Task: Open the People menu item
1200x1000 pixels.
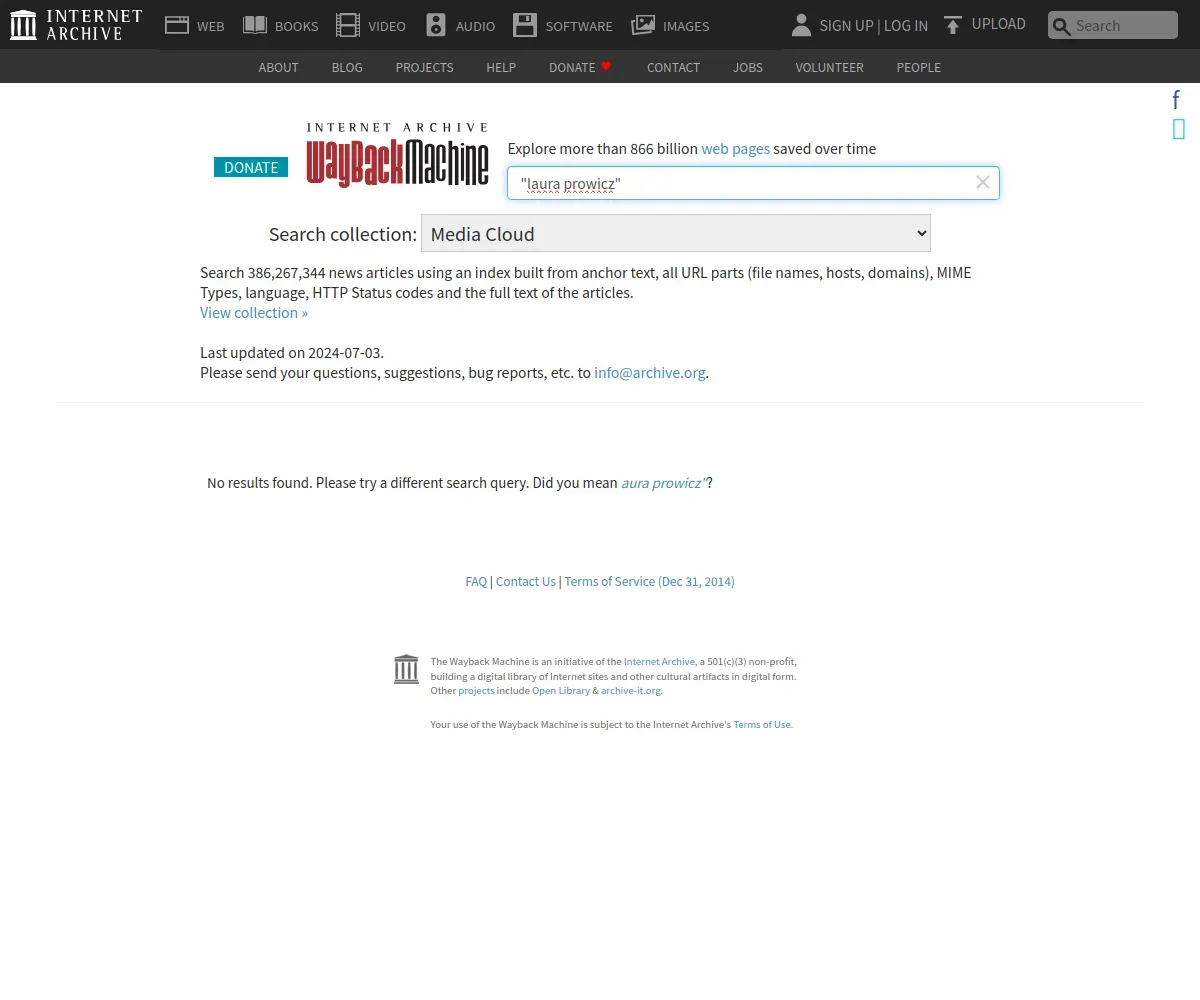Action: click(x=918, y=67)
